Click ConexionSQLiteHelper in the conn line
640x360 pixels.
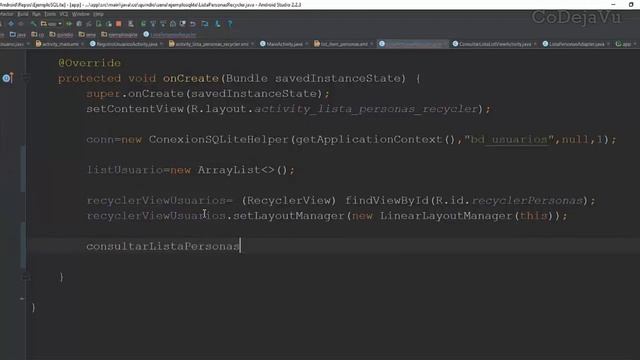[218, 139]
